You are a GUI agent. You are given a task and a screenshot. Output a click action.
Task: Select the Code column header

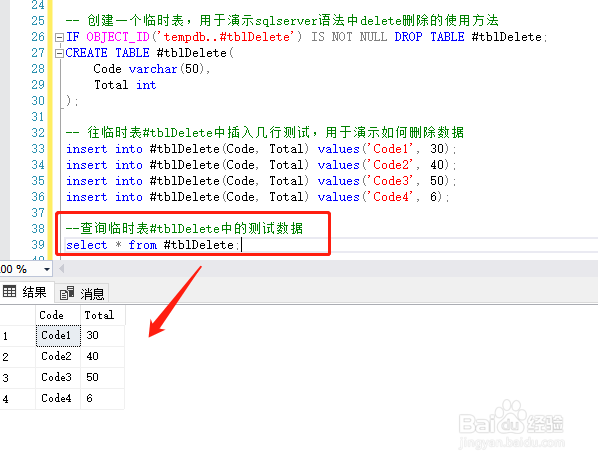(58, 315)
